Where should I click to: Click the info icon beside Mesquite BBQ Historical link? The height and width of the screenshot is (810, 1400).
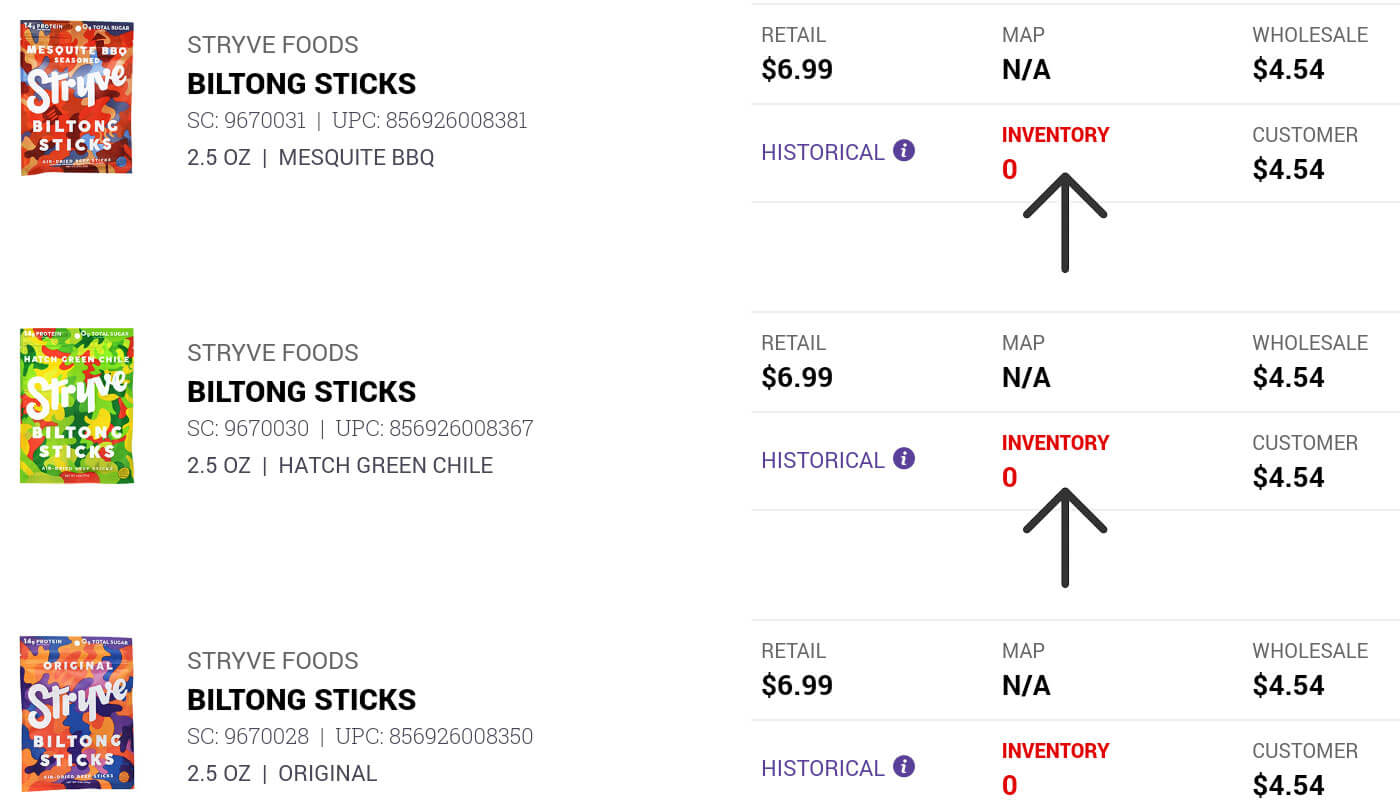[x=903, y=151]
